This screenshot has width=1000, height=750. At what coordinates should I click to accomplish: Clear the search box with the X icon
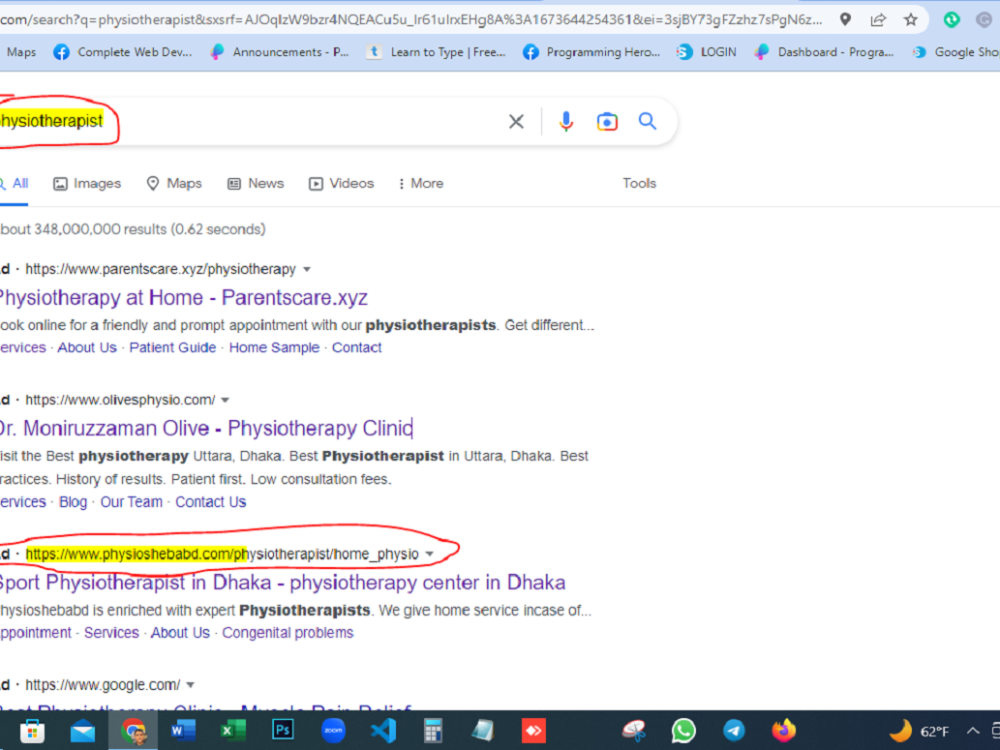516,121
